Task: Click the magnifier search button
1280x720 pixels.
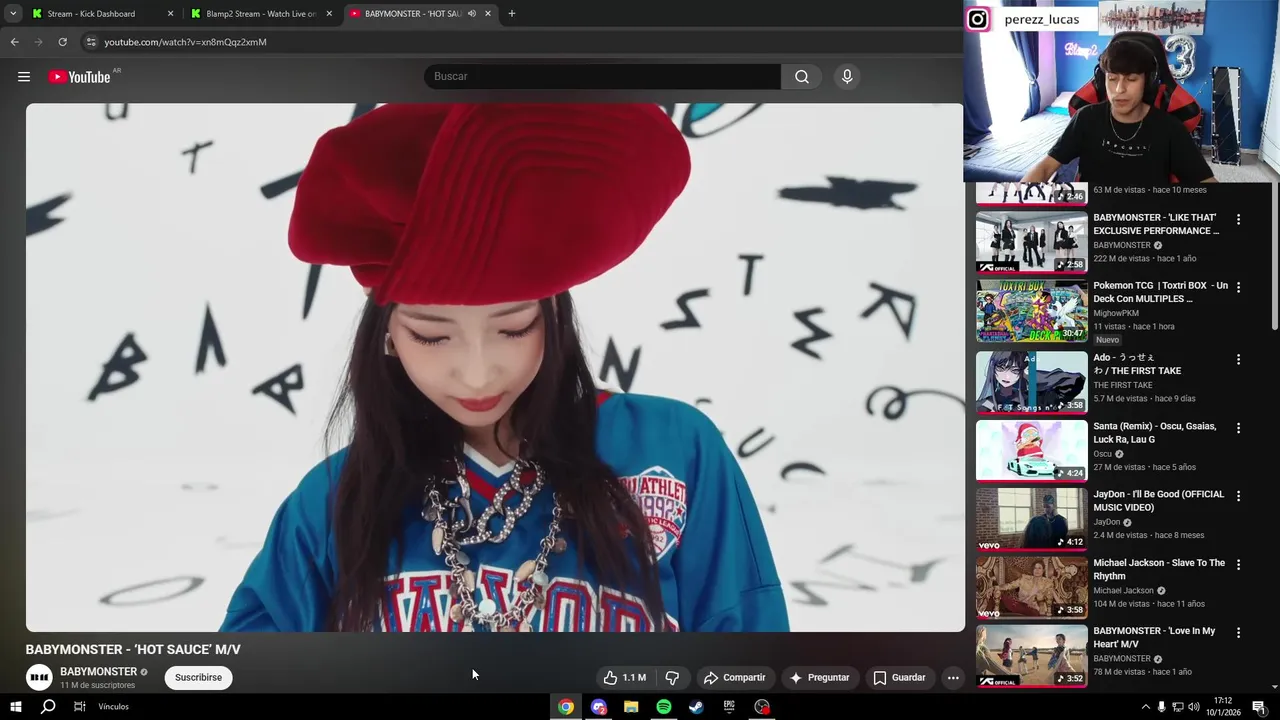Action: click(x=802, y=76)
